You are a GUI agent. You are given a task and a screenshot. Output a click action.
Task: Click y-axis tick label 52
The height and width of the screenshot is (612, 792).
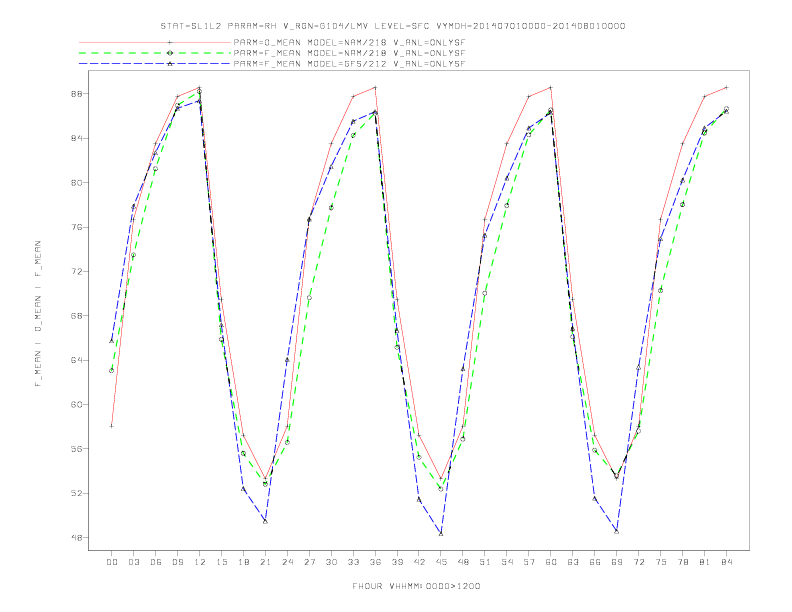(76, 493)
